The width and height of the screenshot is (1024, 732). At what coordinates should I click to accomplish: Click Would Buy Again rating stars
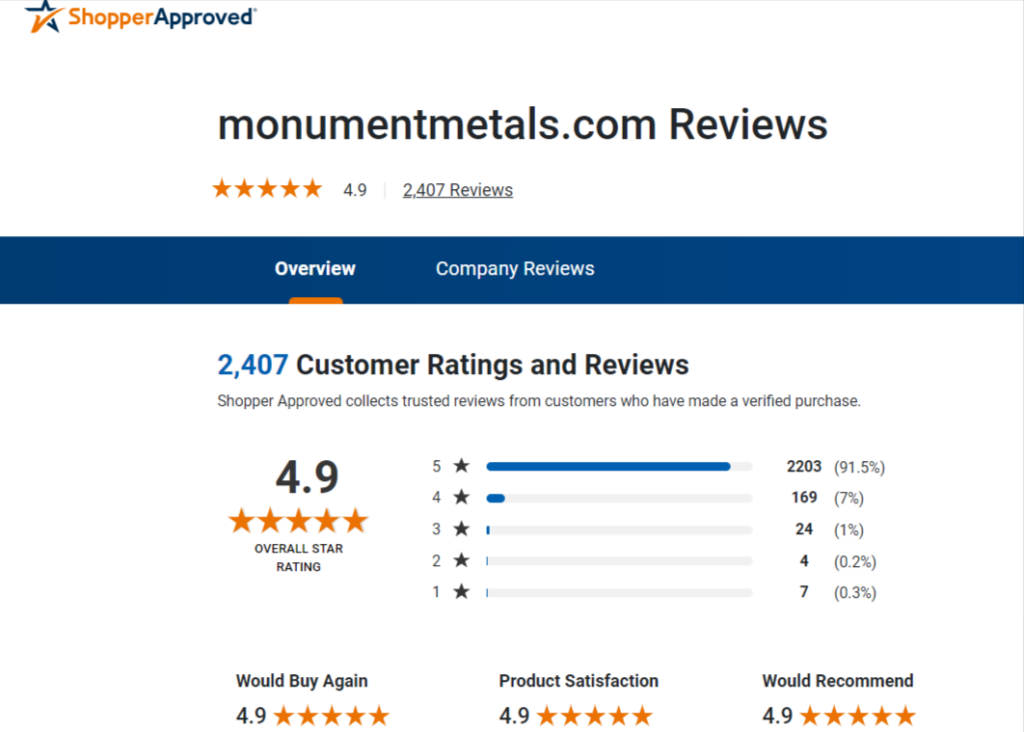pos(332,716)
